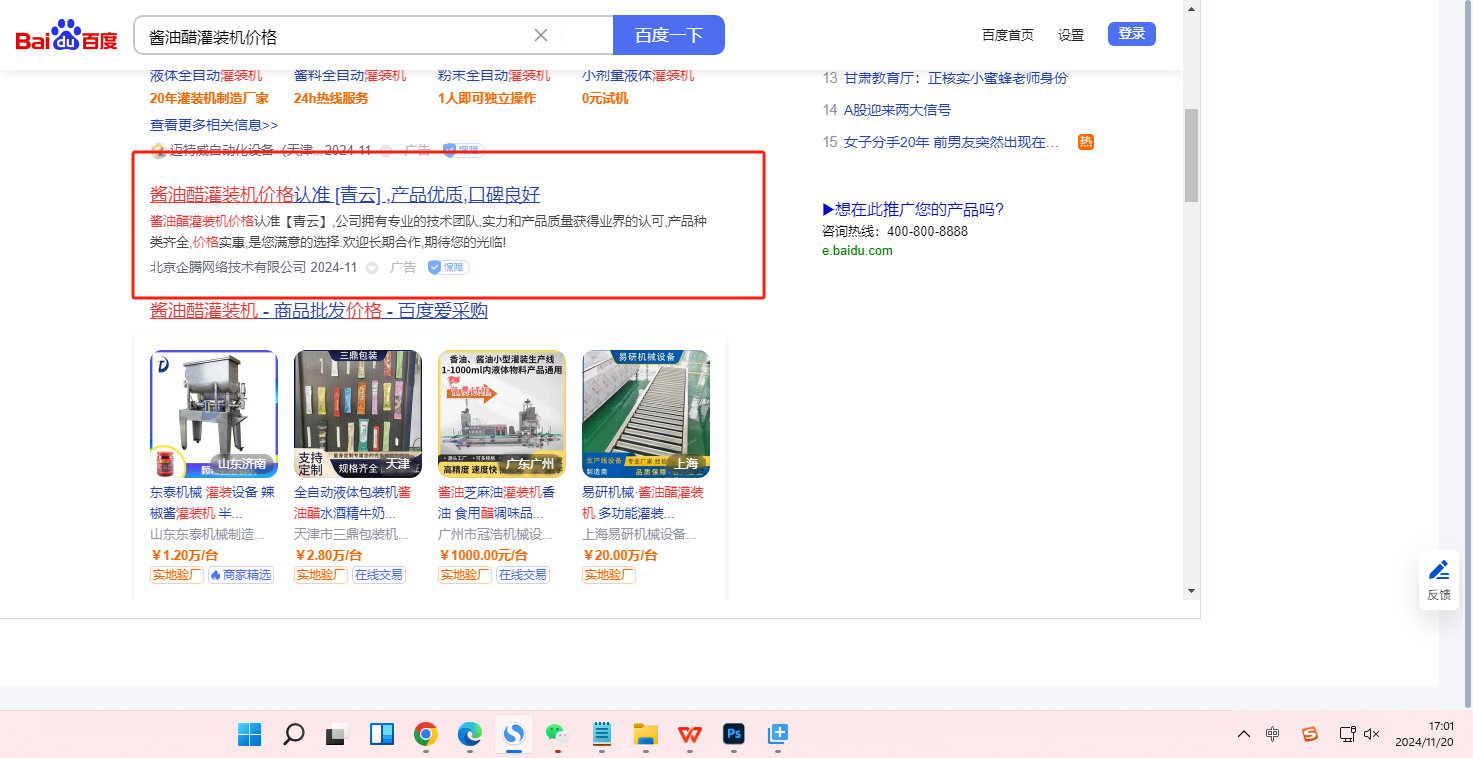Click the 24h热线服务 link
The height and width of the screenshot is (758, 1473).
331,98
